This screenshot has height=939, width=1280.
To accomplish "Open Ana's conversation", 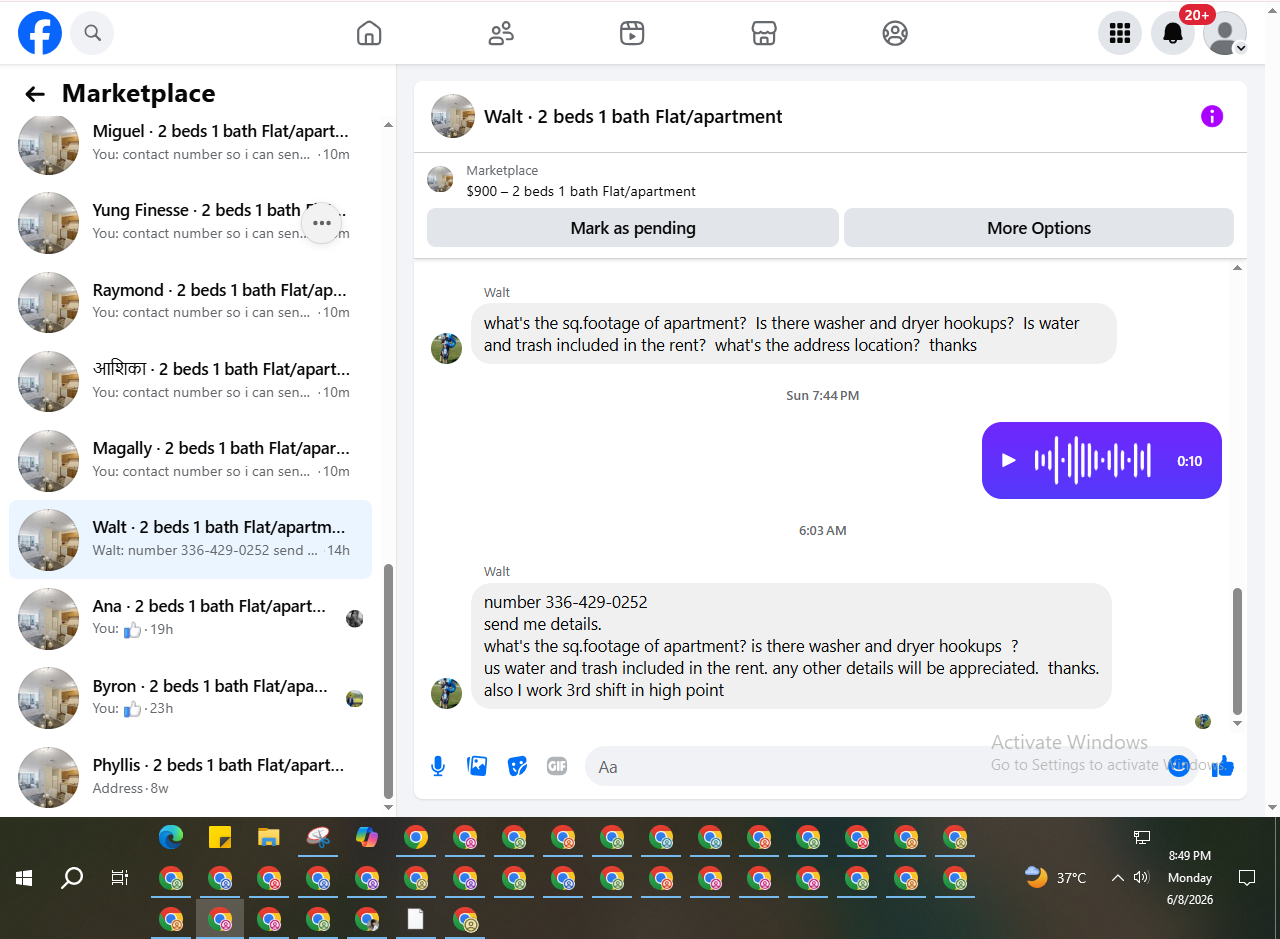I will [190, 618].
